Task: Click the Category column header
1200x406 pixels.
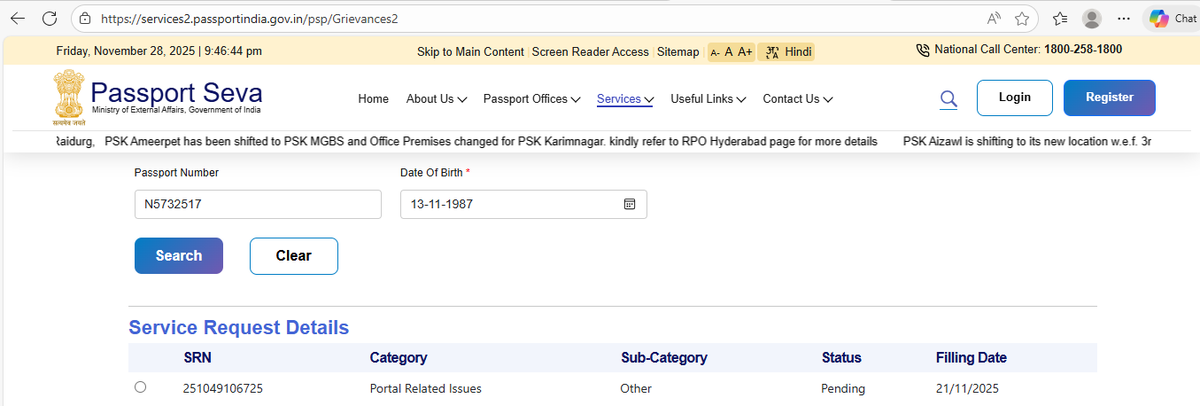Action: [x=398, y=357]
